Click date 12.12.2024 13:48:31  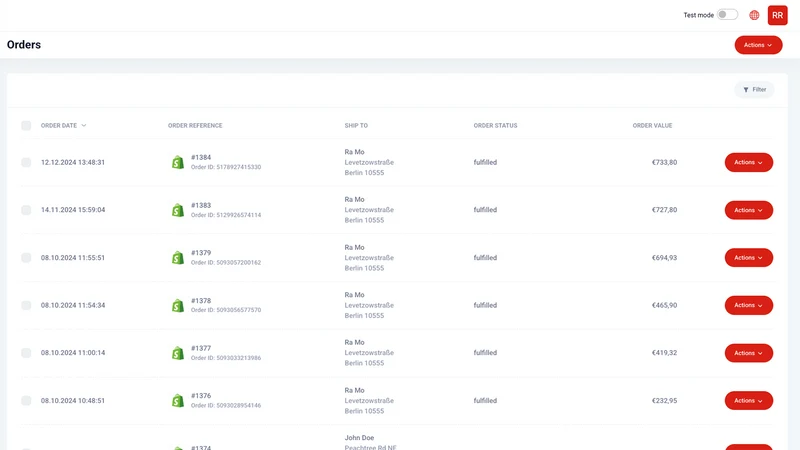73,162
